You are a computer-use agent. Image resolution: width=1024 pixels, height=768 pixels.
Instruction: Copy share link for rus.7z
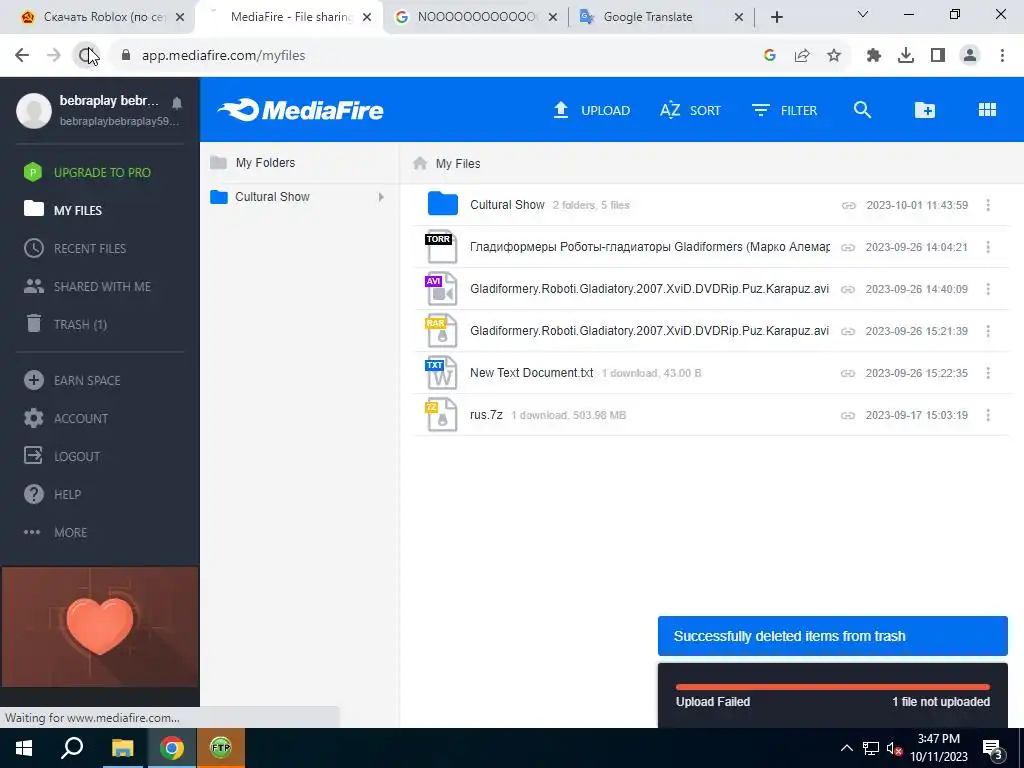(x=848, y=415)
